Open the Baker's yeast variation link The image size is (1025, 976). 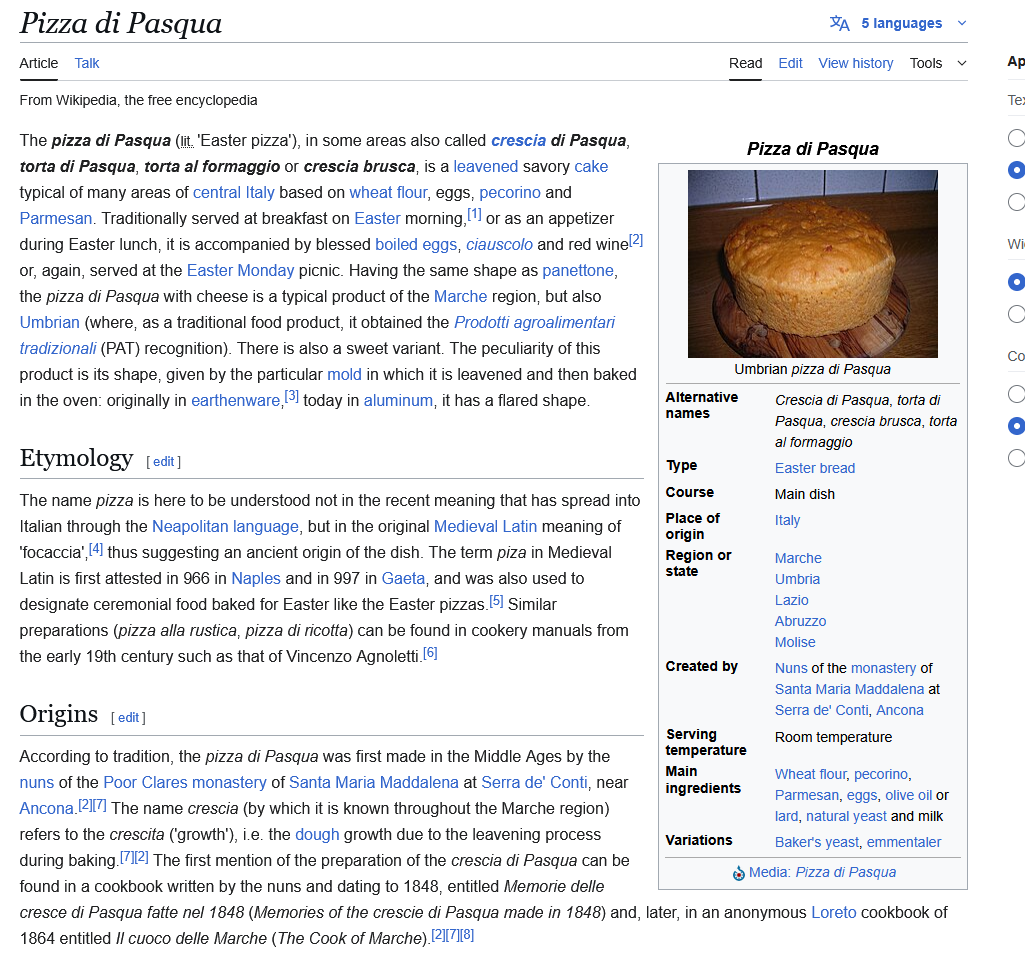click(816, 842)
